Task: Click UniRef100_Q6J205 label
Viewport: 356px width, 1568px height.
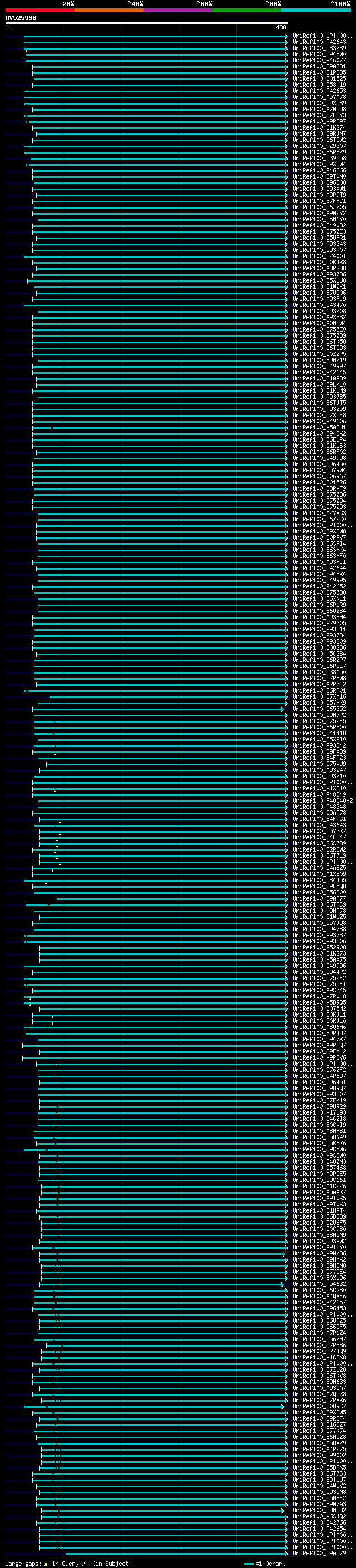Action: pos(319,207)
